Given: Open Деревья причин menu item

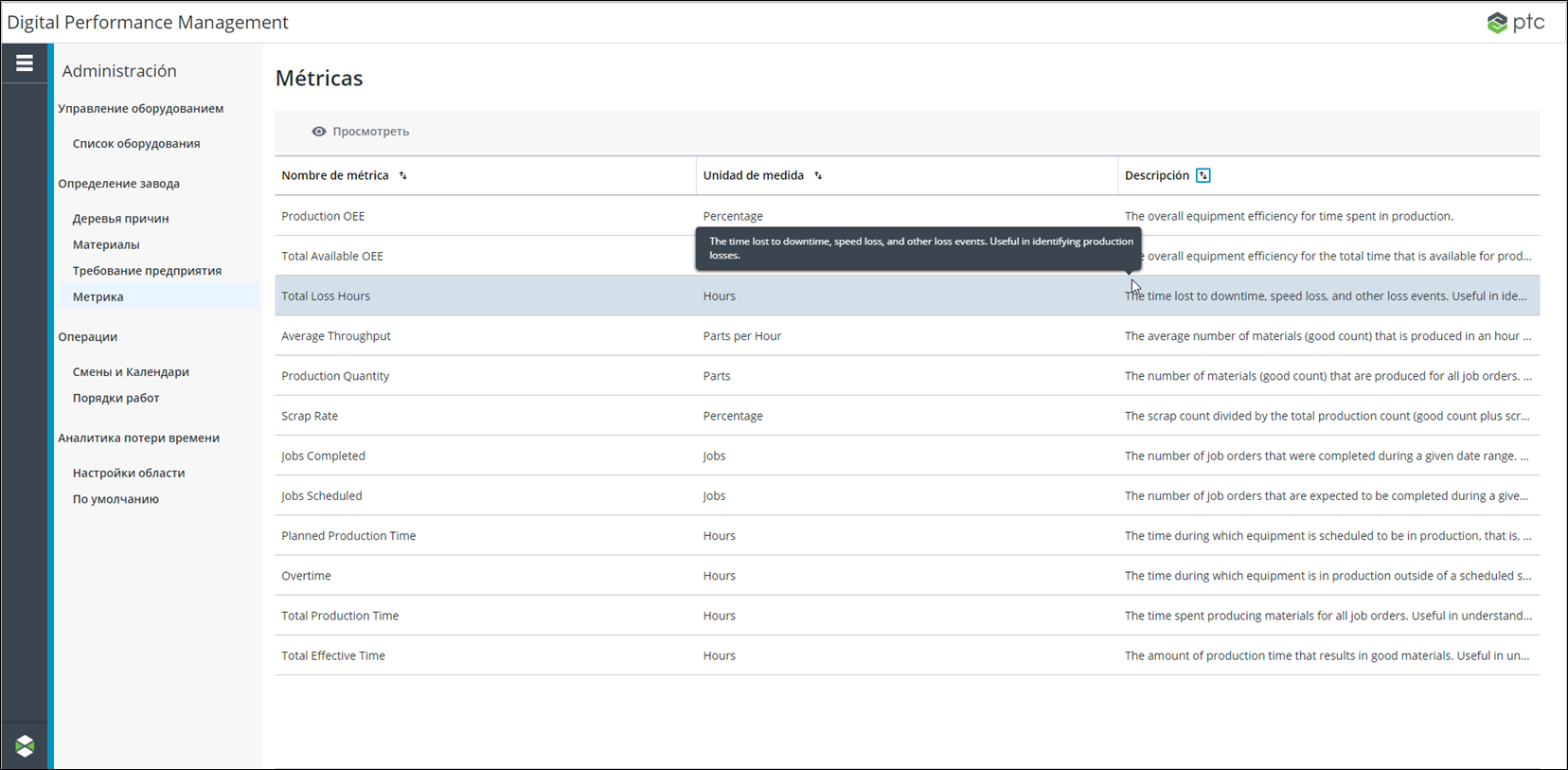Looking at the screenshot, I should tap(120, 219).
